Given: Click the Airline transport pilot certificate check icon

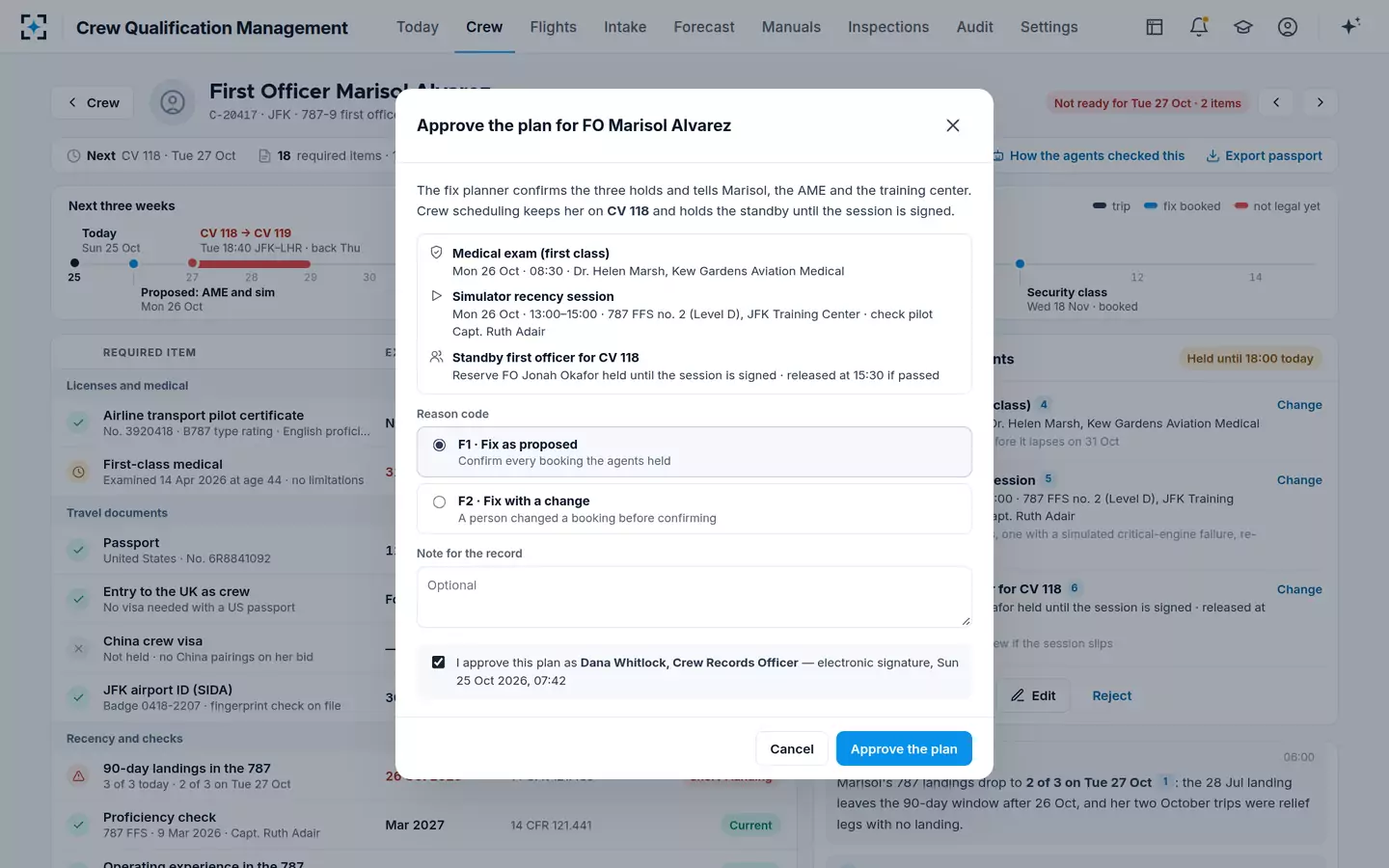Looking at the screenshot, I should (x=78, y=422).
